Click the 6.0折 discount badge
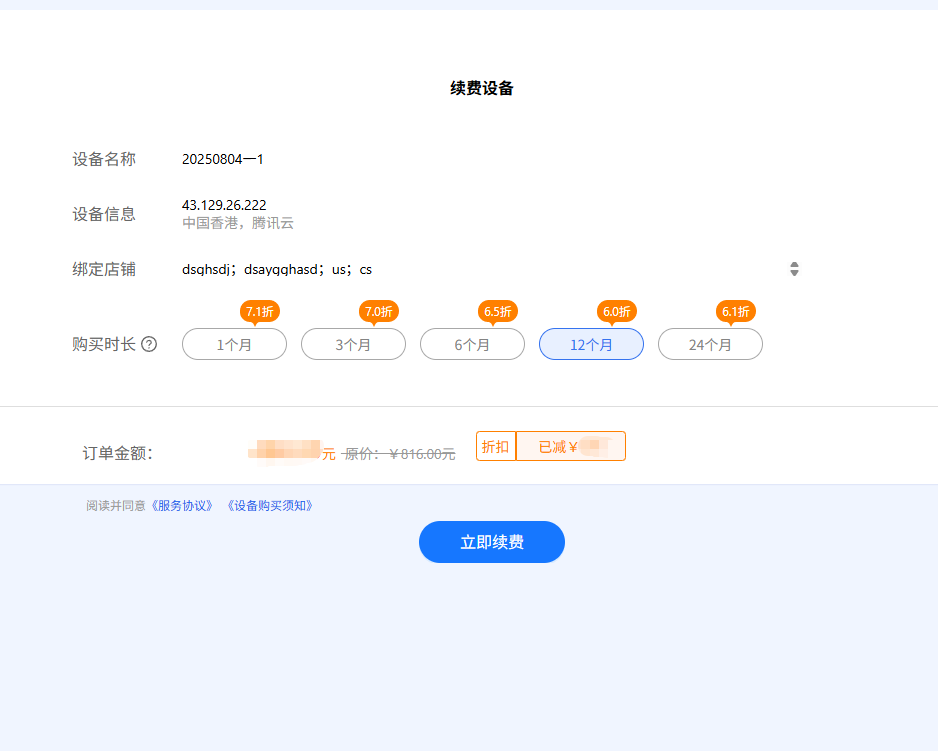The width and height of the screenshot is (938, 751). click(x=617, y=311)
